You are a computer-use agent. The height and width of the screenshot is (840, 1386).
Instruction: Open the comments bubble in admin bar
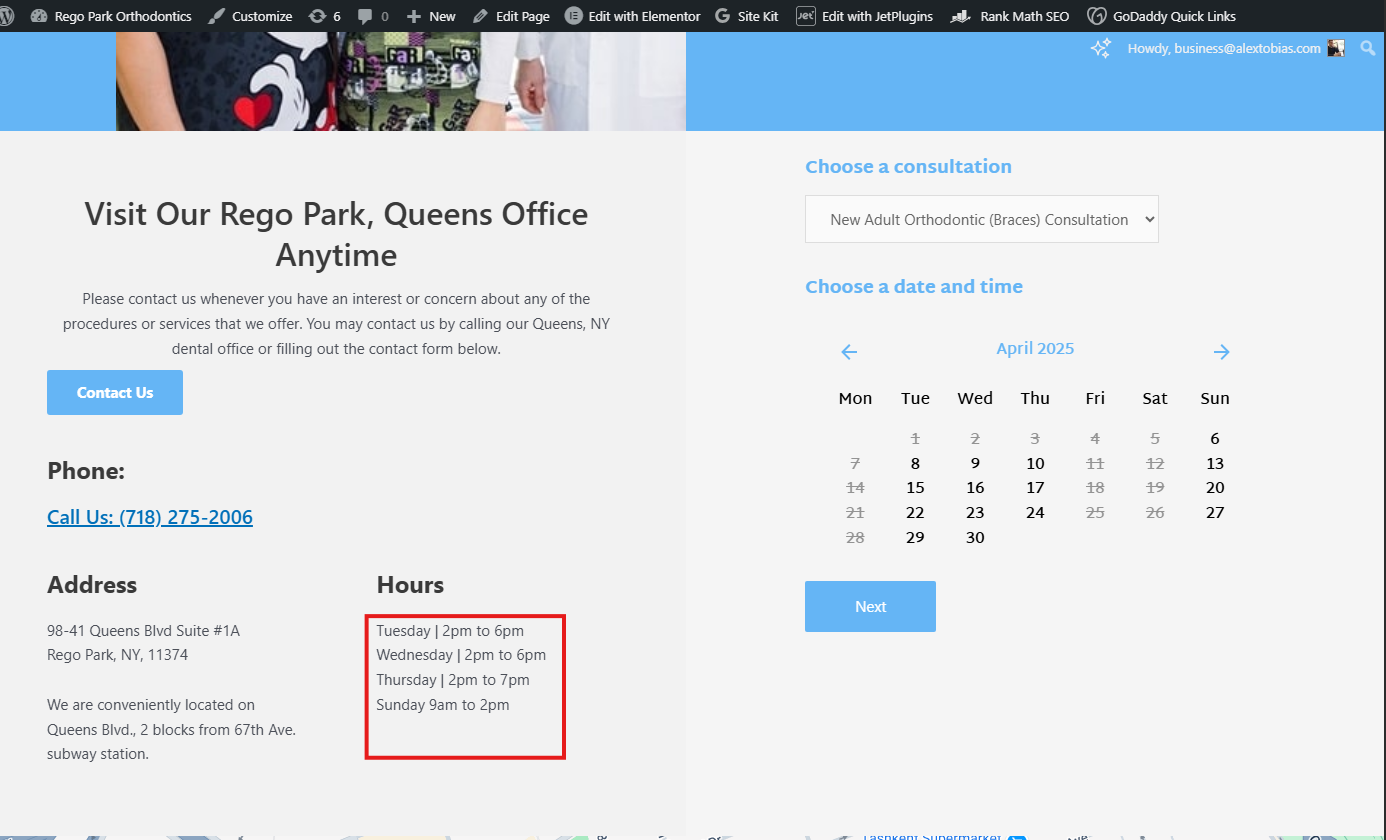372,16
